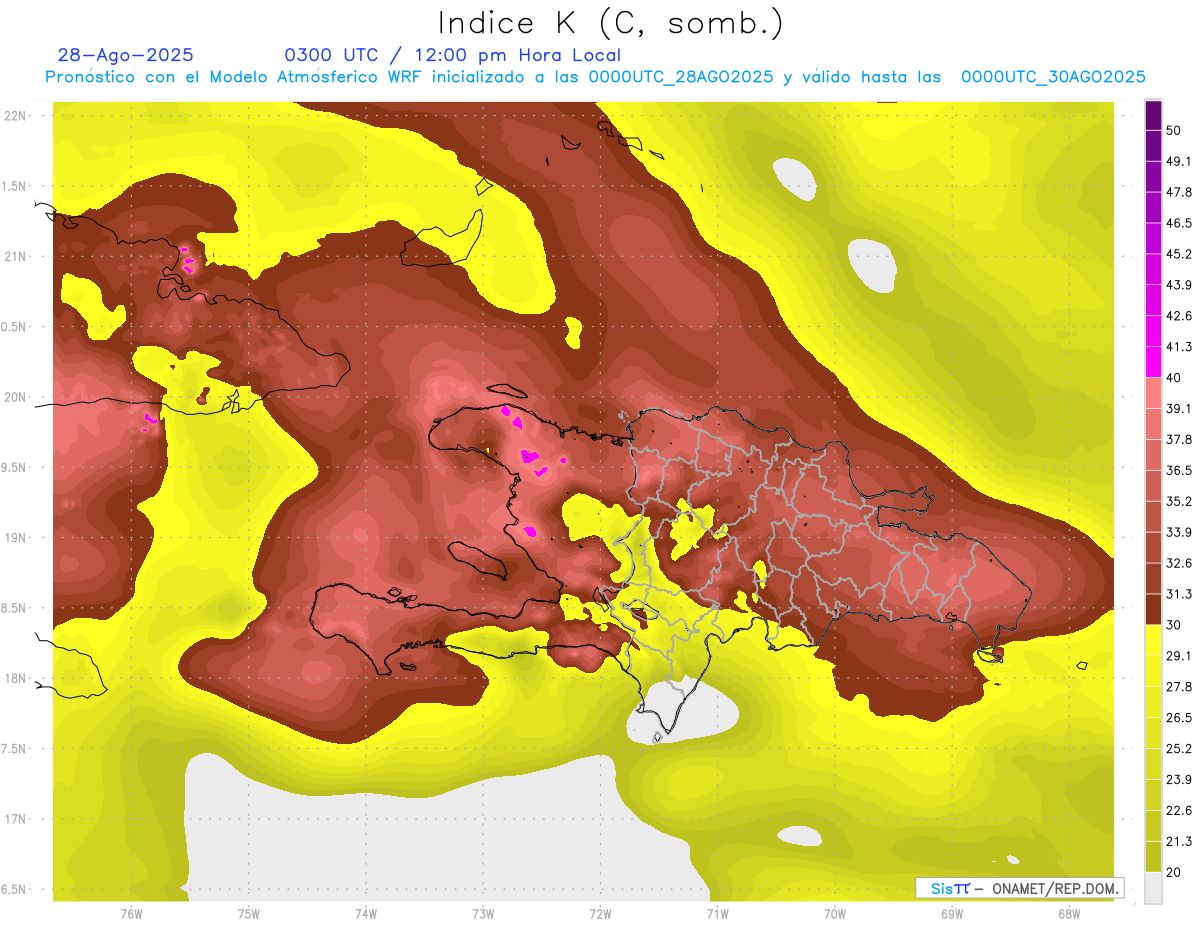Click the legend value '35.2'
The image size is (1200, 927).
[x=1179, y=501]
